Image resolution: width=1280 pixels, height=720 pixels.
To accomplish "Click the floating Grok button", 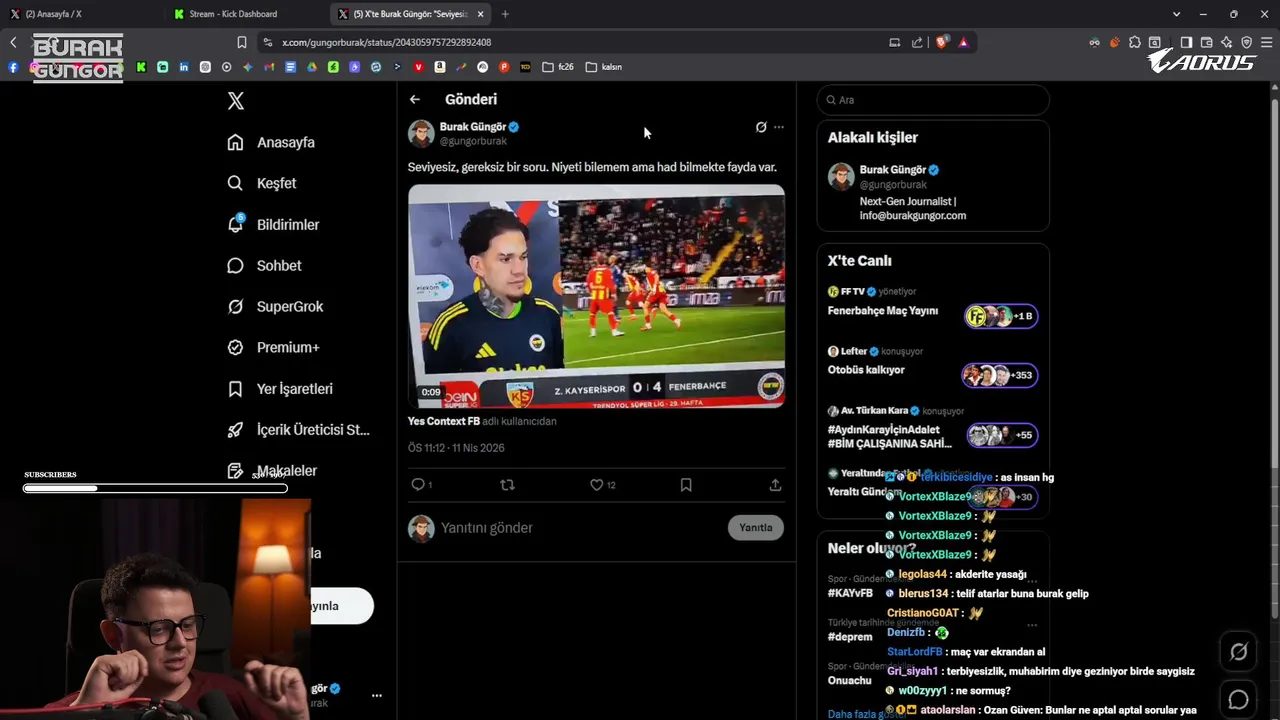I will click(x=1238, y=652).
